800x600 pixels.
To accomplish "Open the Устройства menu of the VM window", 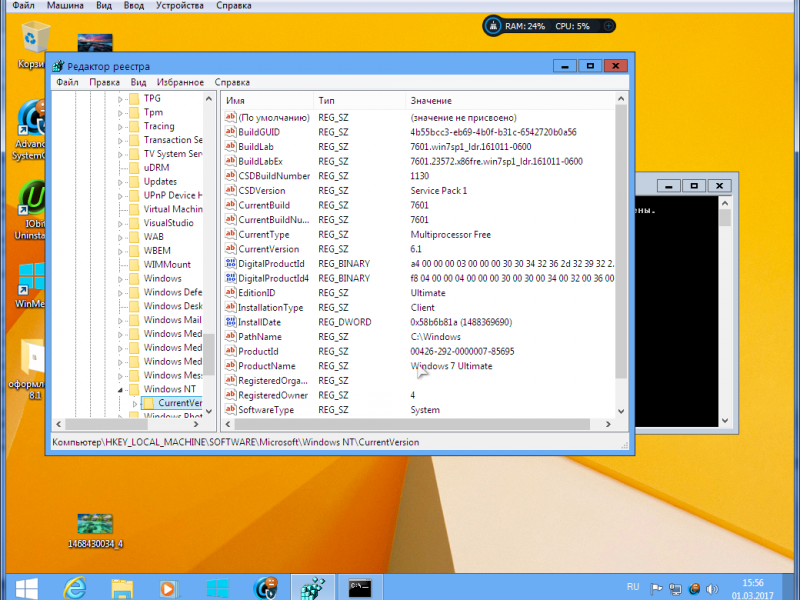I will tap(180, 6).
